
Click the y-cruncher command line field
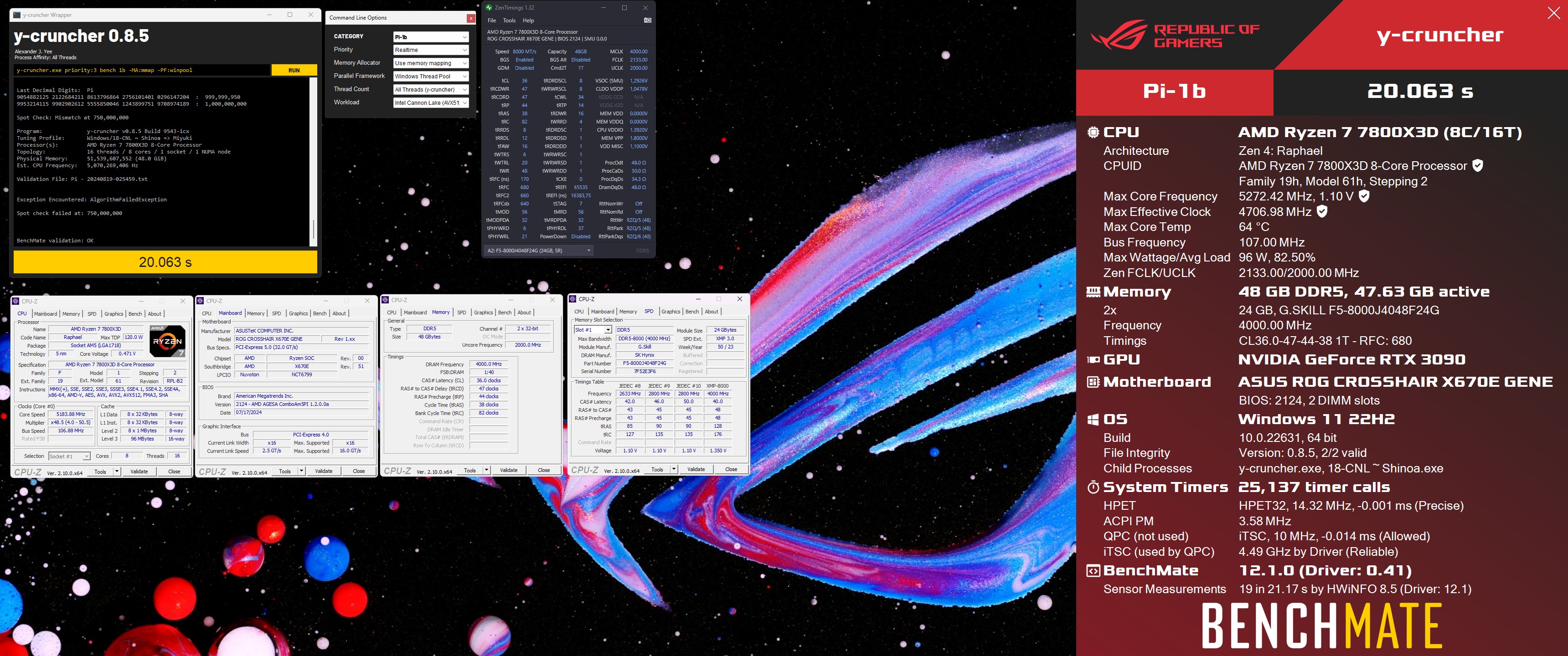pos(142,71)
